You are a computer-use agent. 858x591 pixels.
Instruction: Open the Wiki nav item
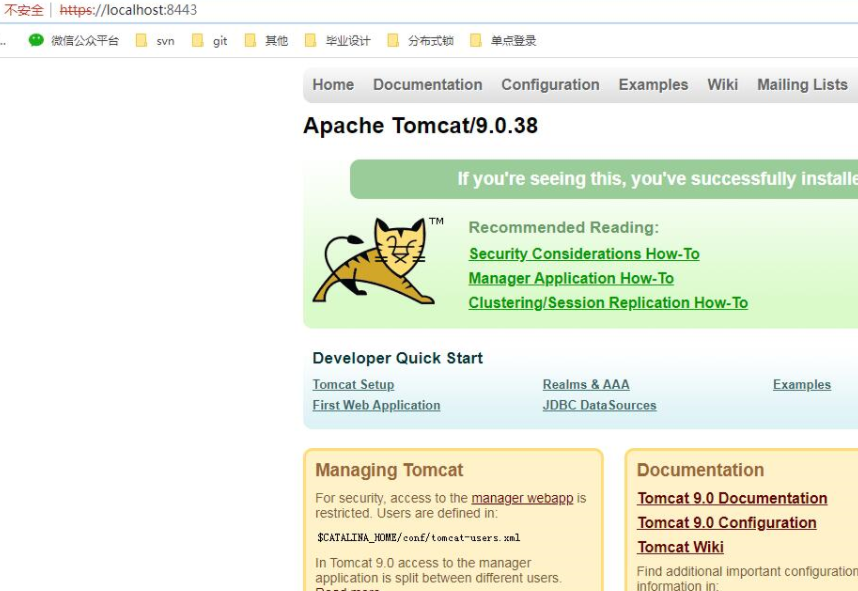coord(722,85)
